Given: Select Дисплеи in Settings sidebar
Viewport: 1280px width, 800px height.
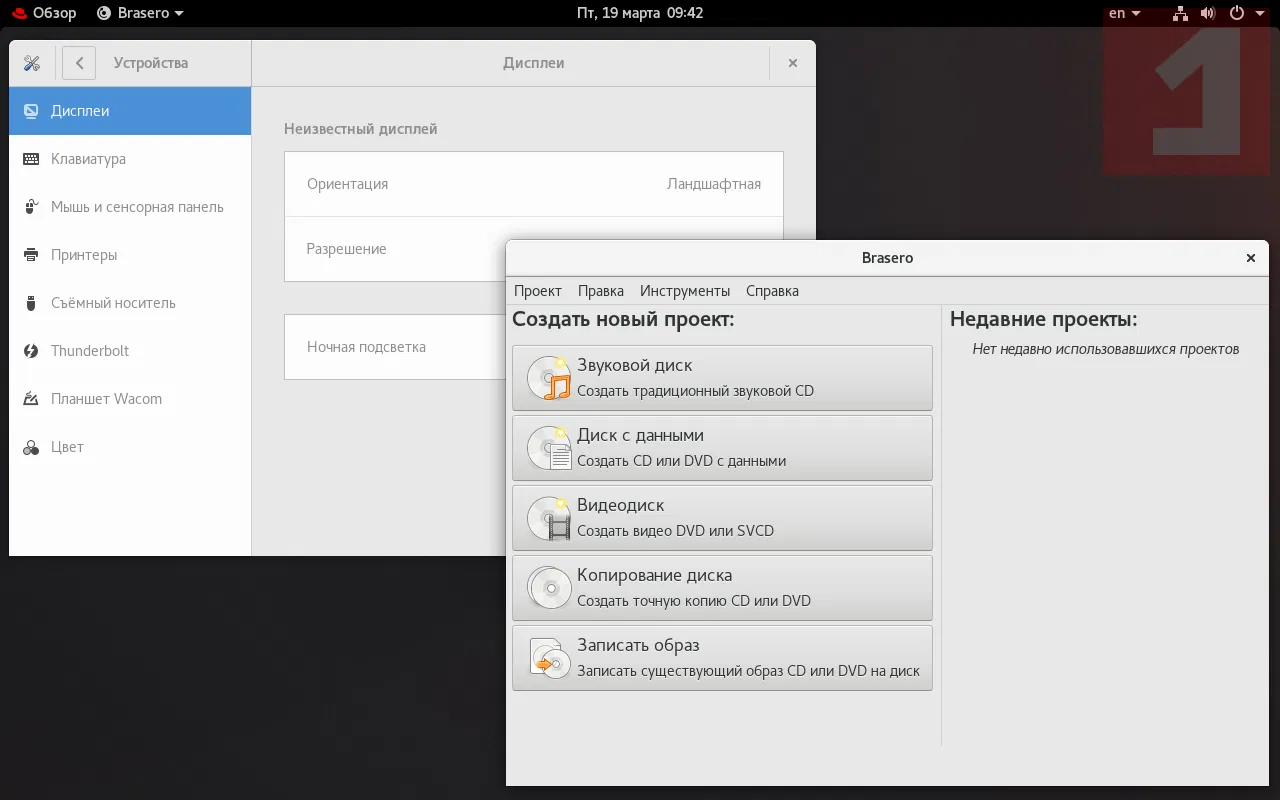Looking at the screenshot, I should tap(130, 111).
